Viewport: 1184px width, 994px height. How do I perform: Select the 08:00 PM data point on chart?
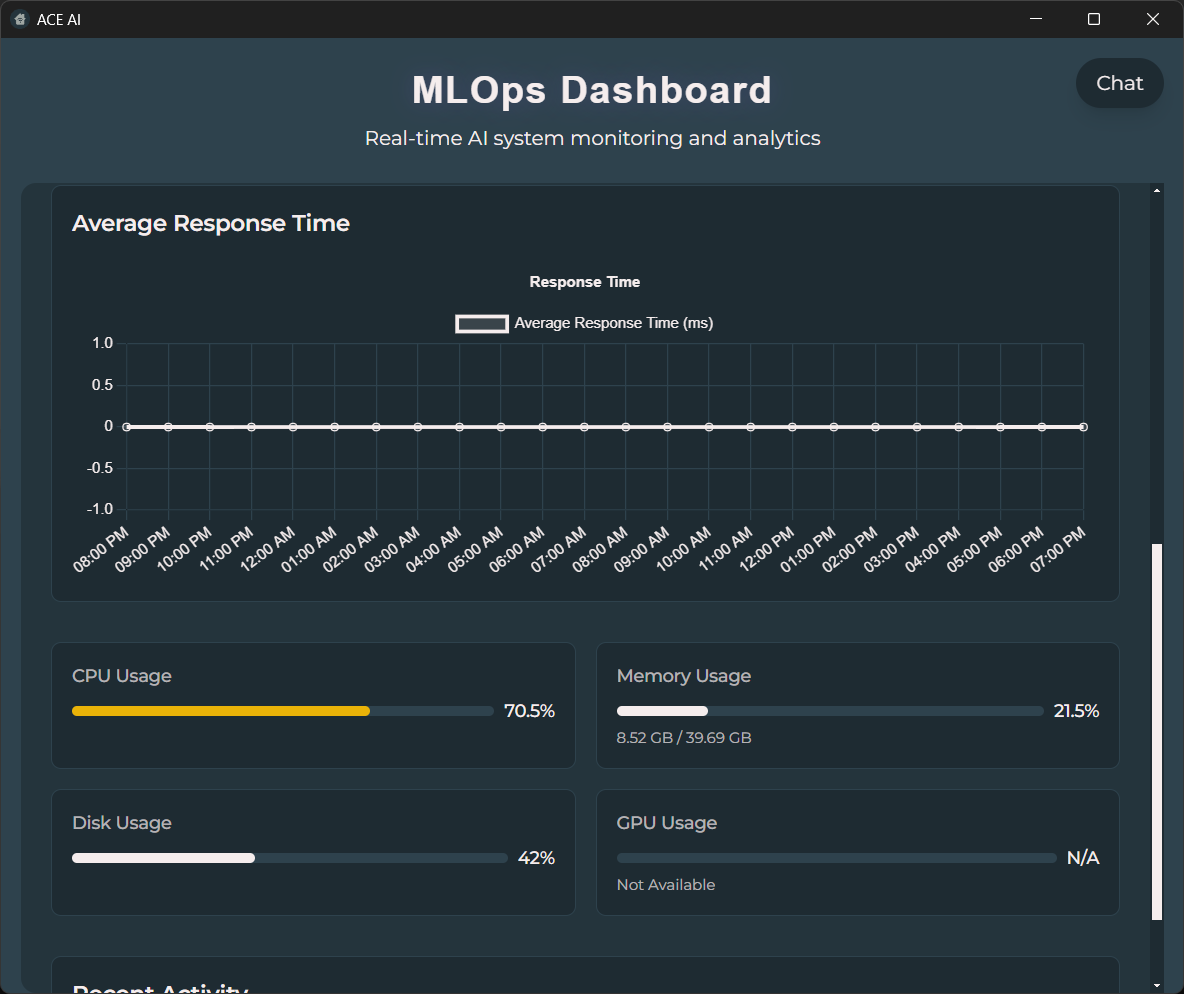[126, 426]
